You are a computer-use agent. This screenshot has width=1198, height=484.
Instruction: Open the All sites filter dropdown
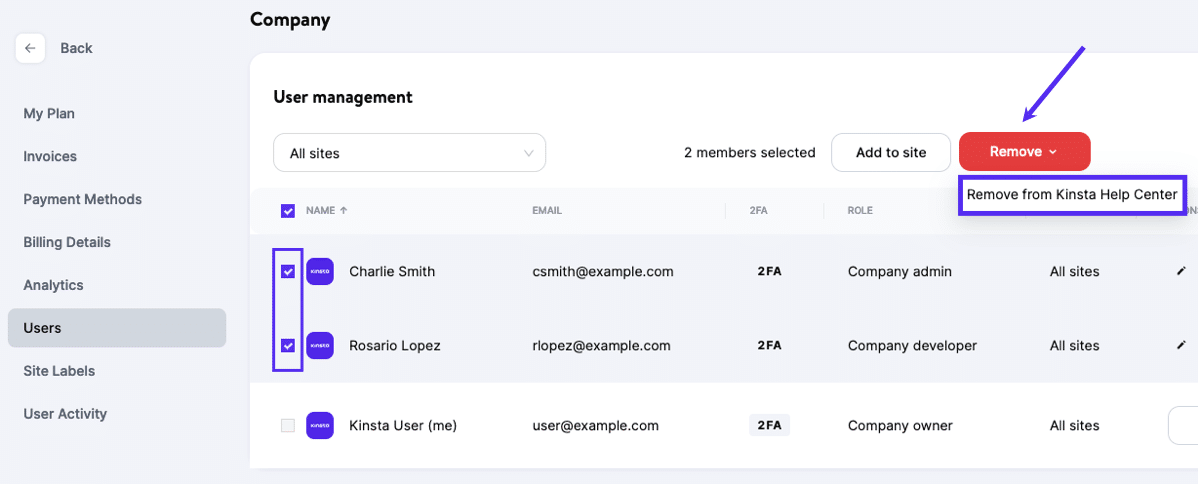click(409, 153)
